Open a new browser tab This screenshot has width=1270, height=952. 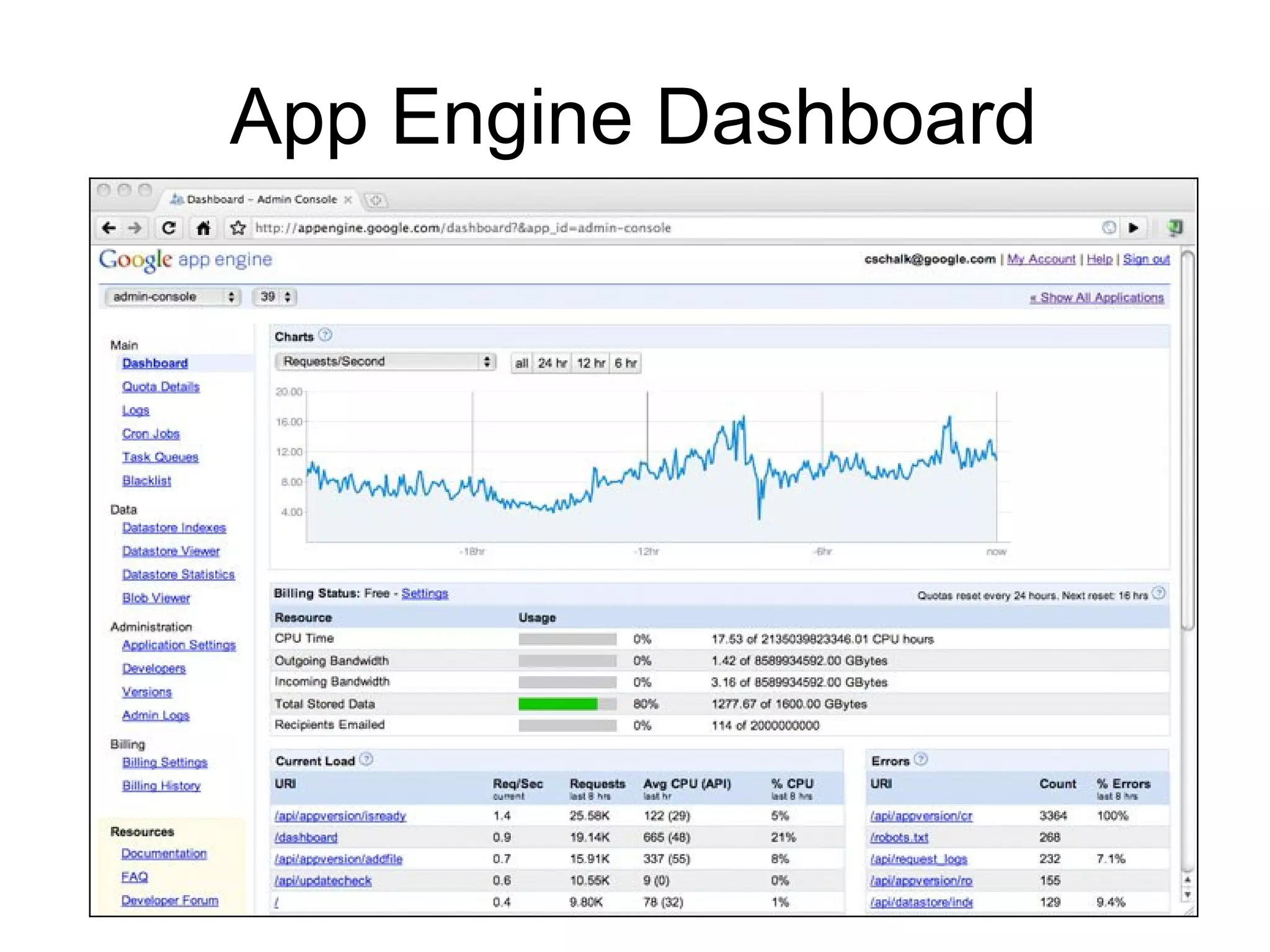pyautogui.click(x=375, y=200)
